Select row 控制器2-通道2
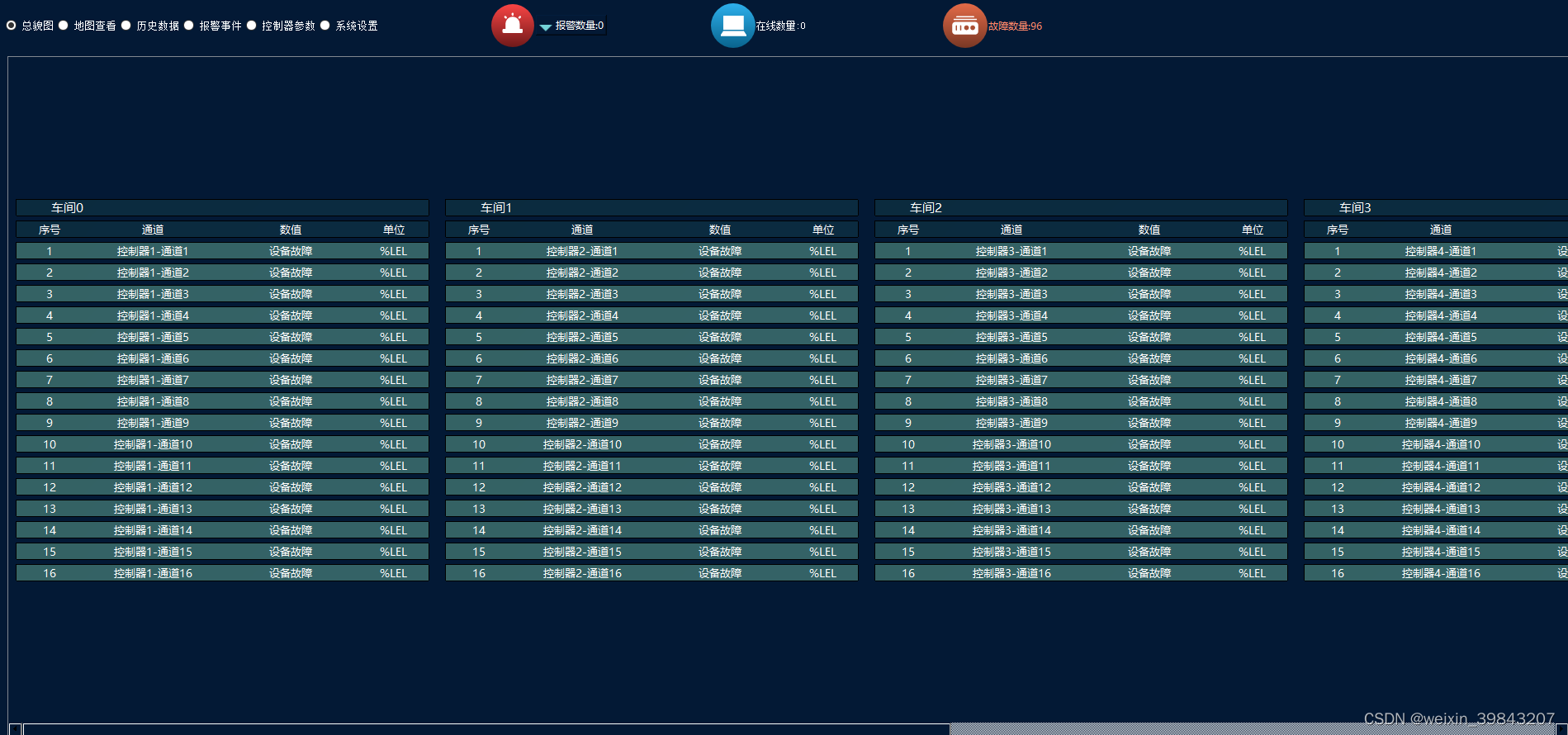 651,273
